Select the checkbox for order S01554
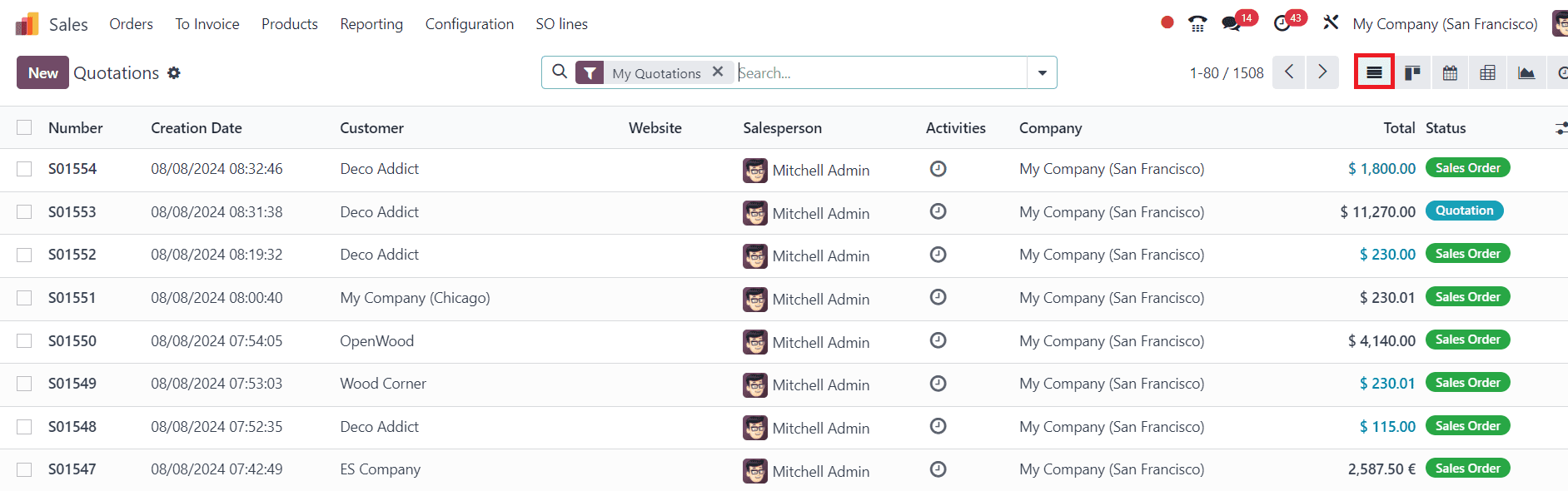This screenshot has height=491, width=1568. [24, 169]
